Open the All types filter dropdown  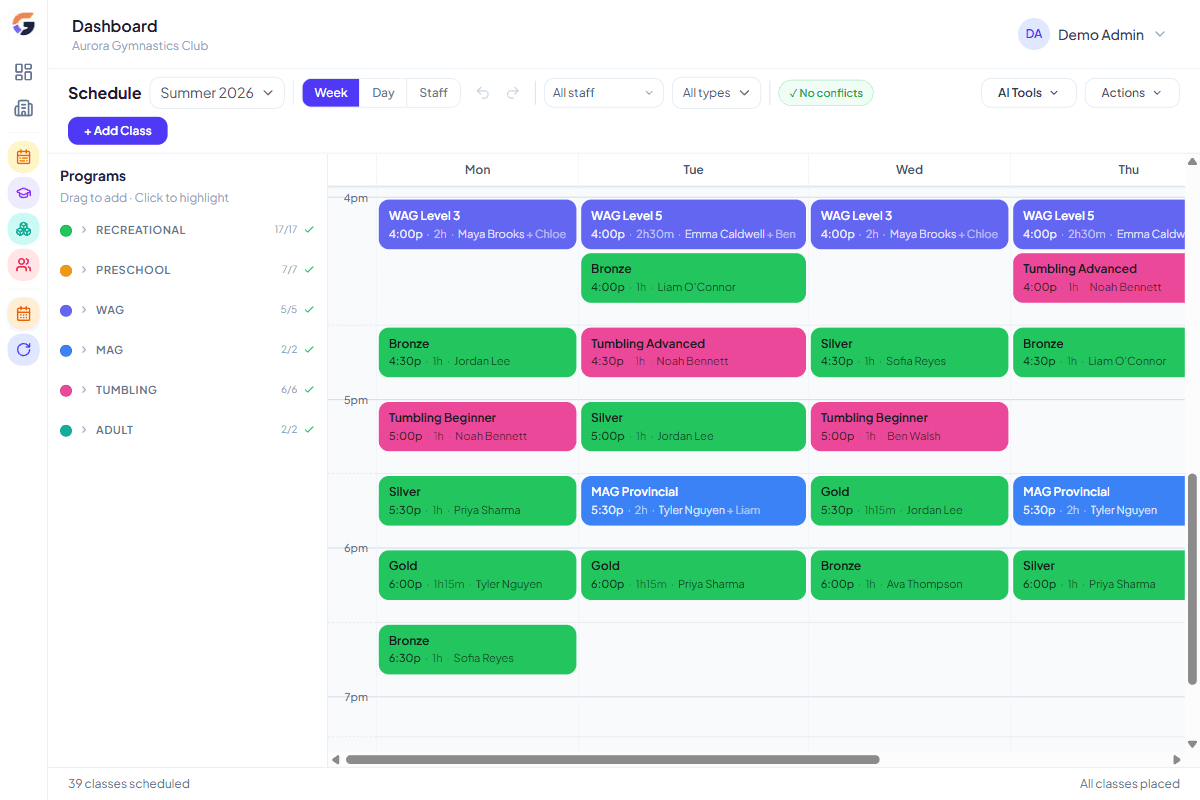click(716, 93)
